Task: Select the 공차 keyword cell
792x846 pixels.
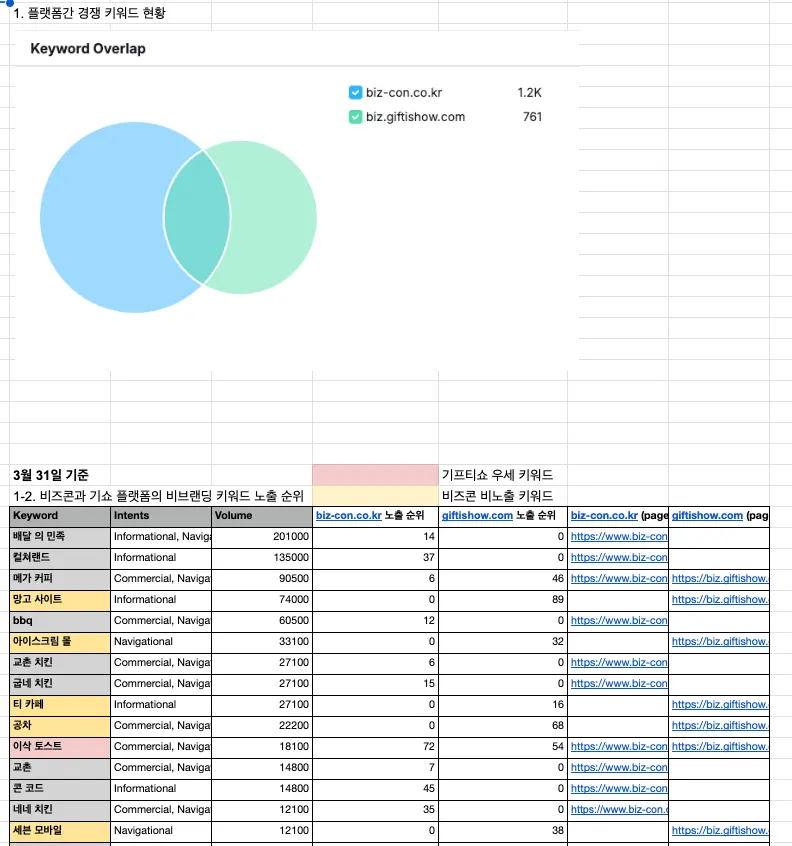Action: click(60, 727)
